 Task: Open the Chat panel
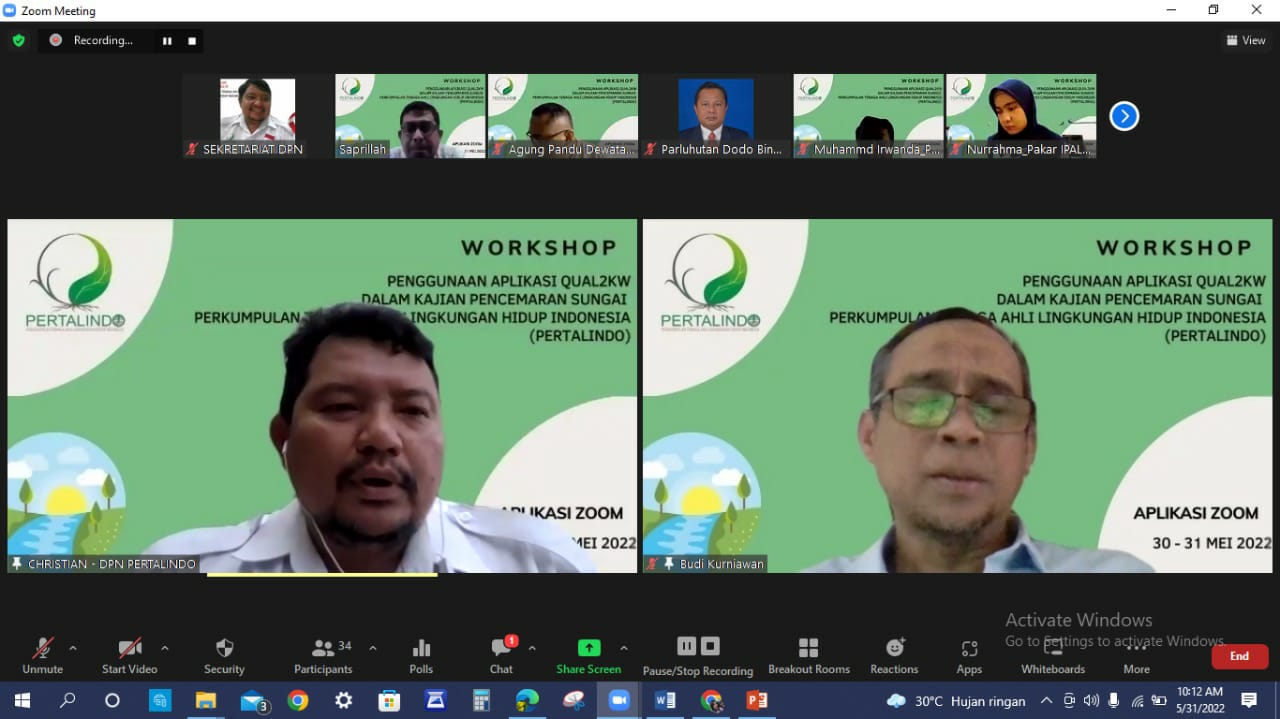(x=501, y=655)
